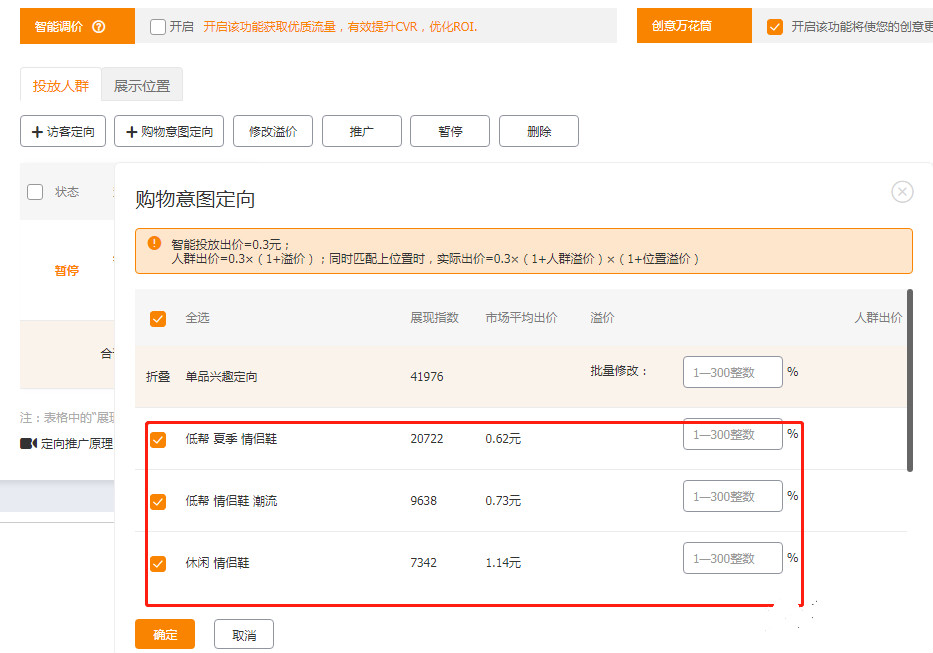Click the 创意万花筒 orange header

[693, 25]
